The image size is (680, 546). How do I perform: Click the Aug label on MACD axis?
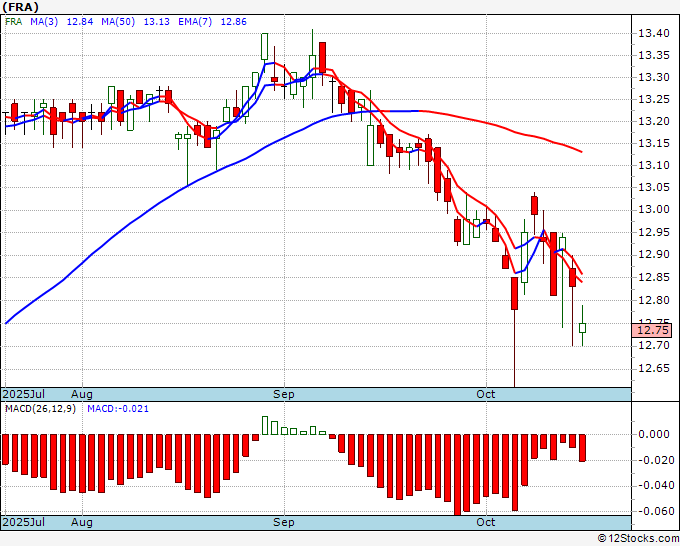click(82, 522)
